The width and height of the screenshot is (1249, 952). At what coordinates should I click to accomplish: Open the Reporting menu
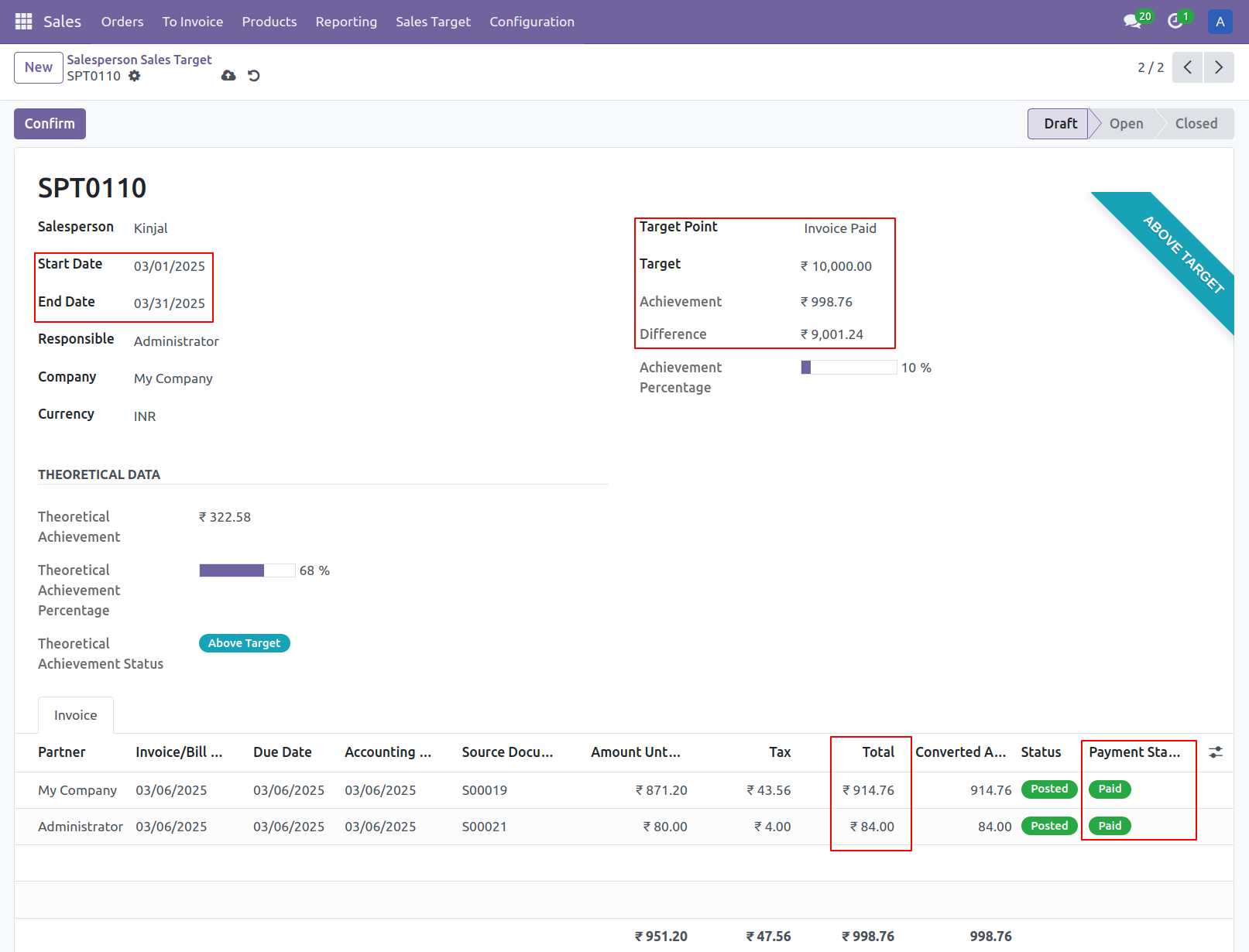[x=346, y=22]
